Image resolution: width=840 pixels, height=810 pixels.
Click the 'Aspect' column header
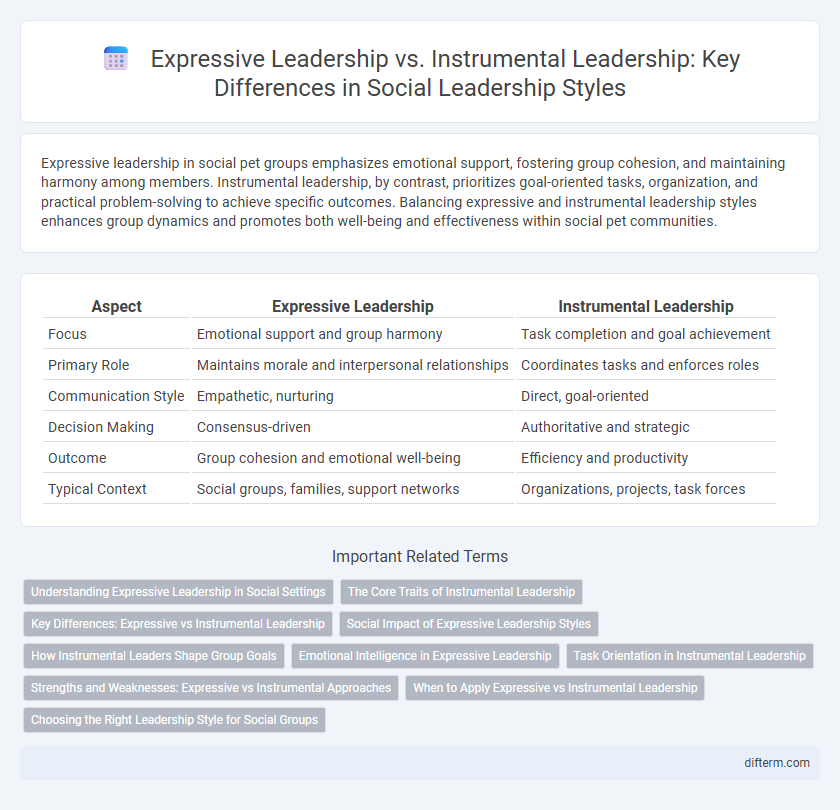click(116, 306)
